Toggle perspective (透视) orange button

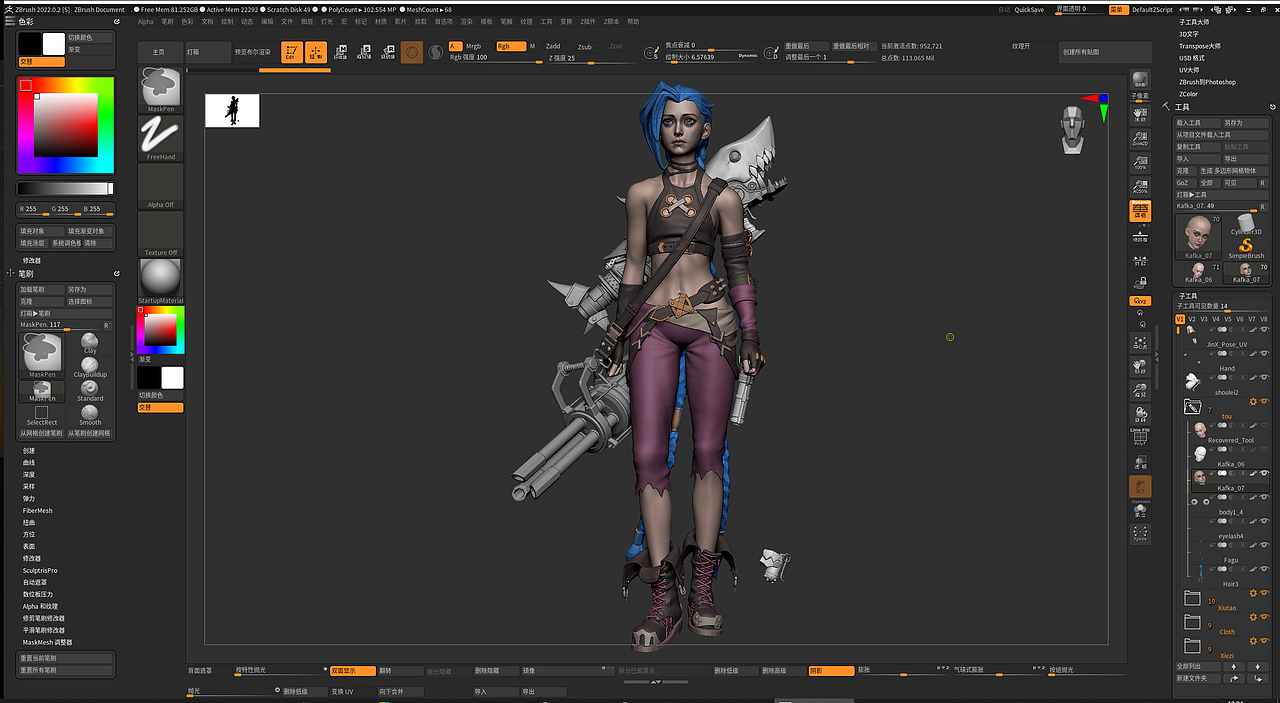[1140, 210]
